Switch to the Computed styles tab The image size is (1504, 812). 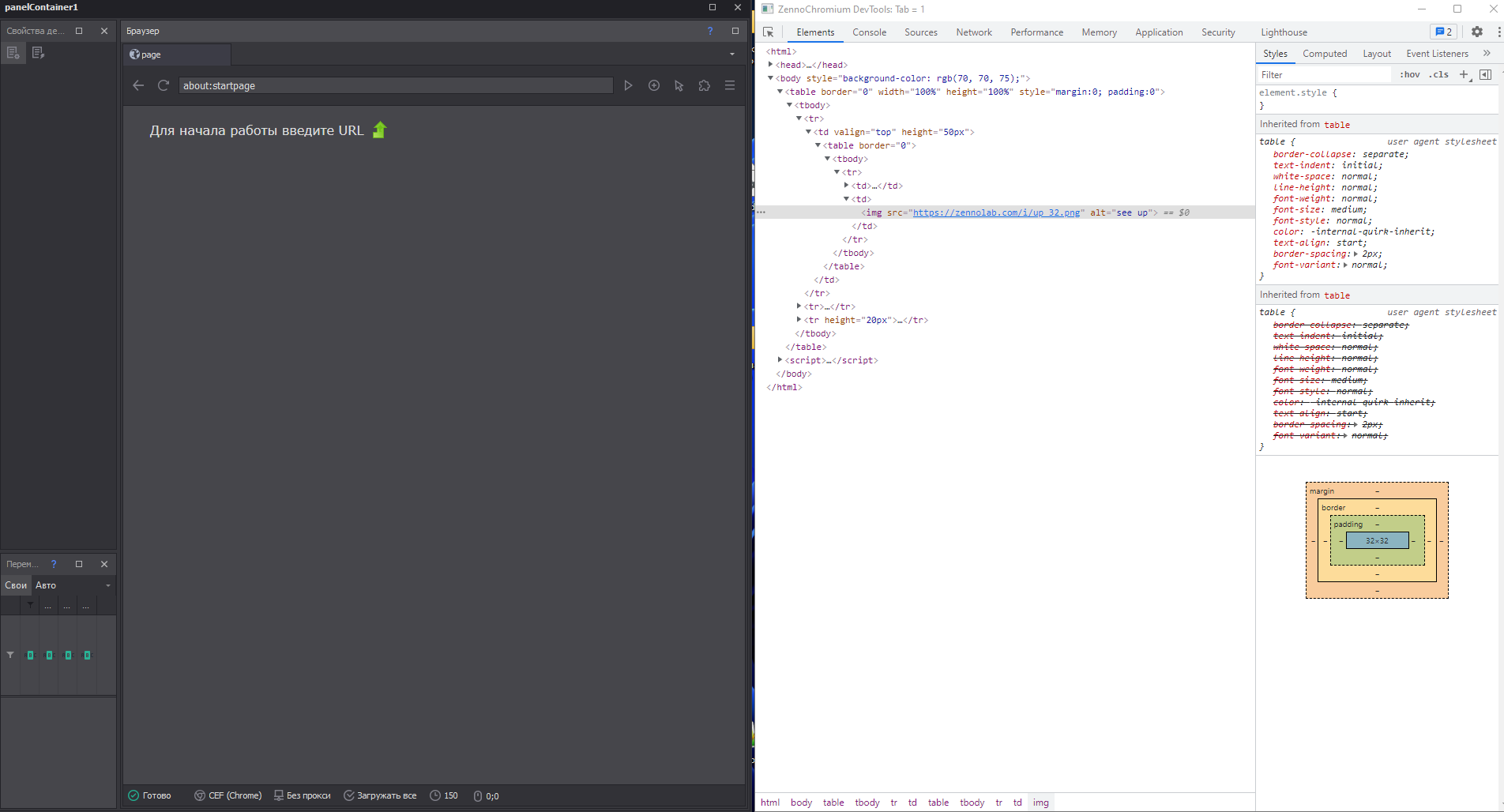[1325, 54]
